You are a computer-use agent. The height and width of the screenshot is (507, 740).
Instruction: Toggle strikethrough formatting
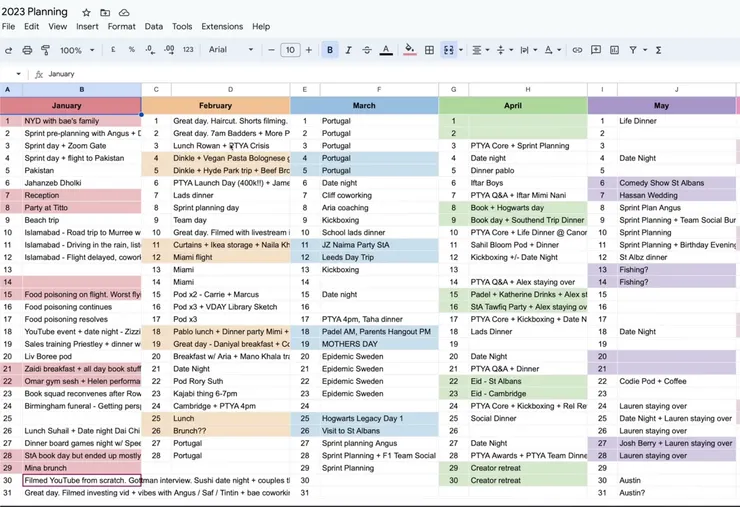coord(367,50)
